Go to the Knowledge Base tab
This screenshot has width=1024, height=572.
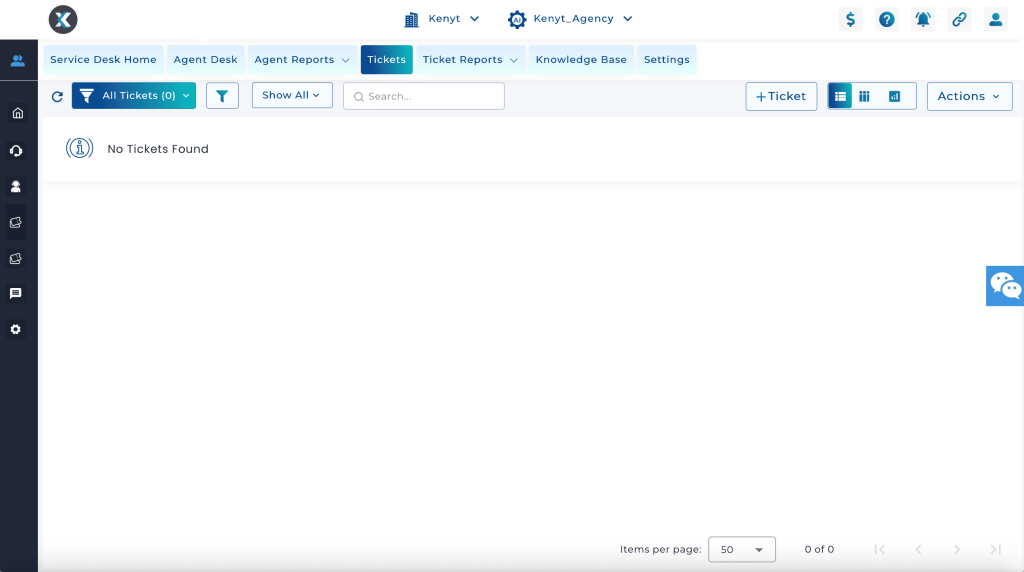pyautogui.click(x=581, y=60)
